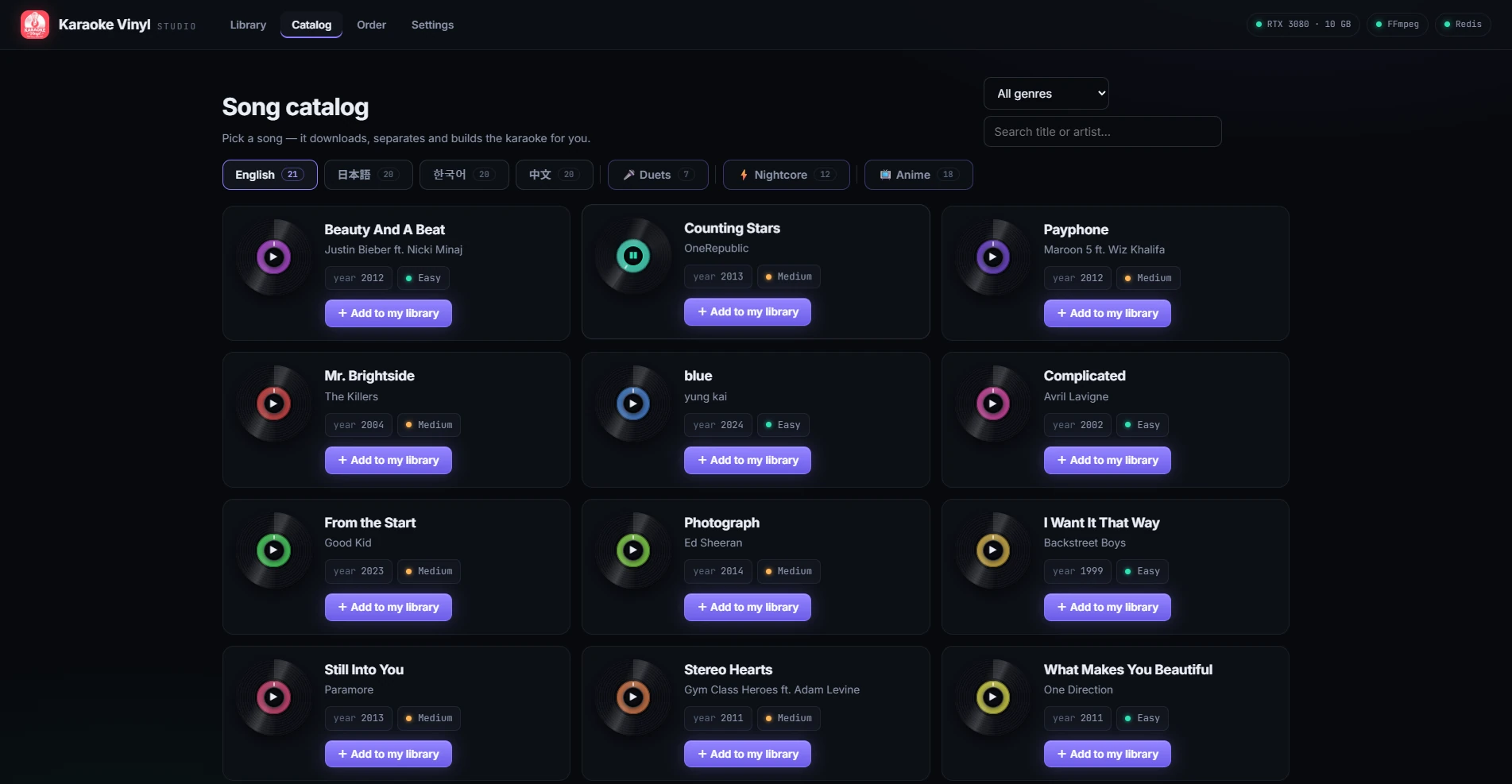Click the Redis status badge
1512x784 pixels.
click(1463, 25)
